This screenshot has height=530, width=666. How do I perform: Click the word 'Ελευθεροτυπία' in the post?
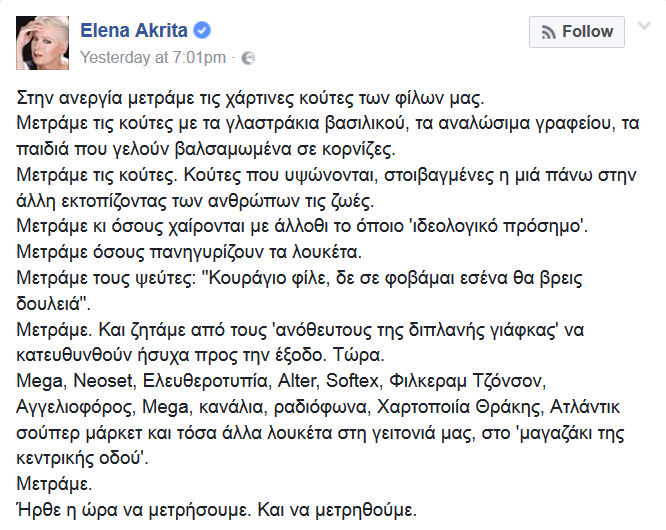coord(207,381)
